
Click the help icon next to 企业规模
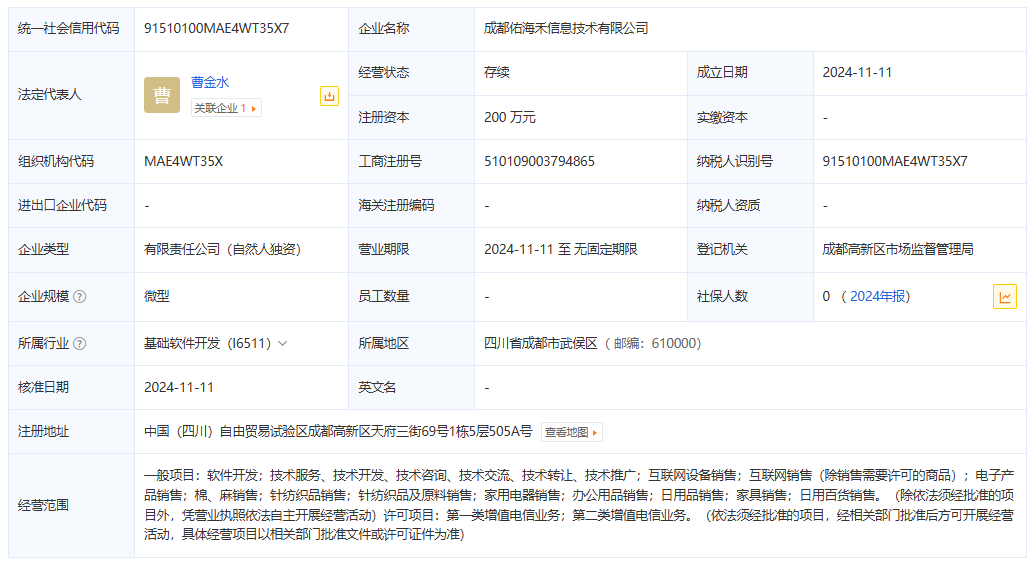pyautogui.click(x=80, y=297)
